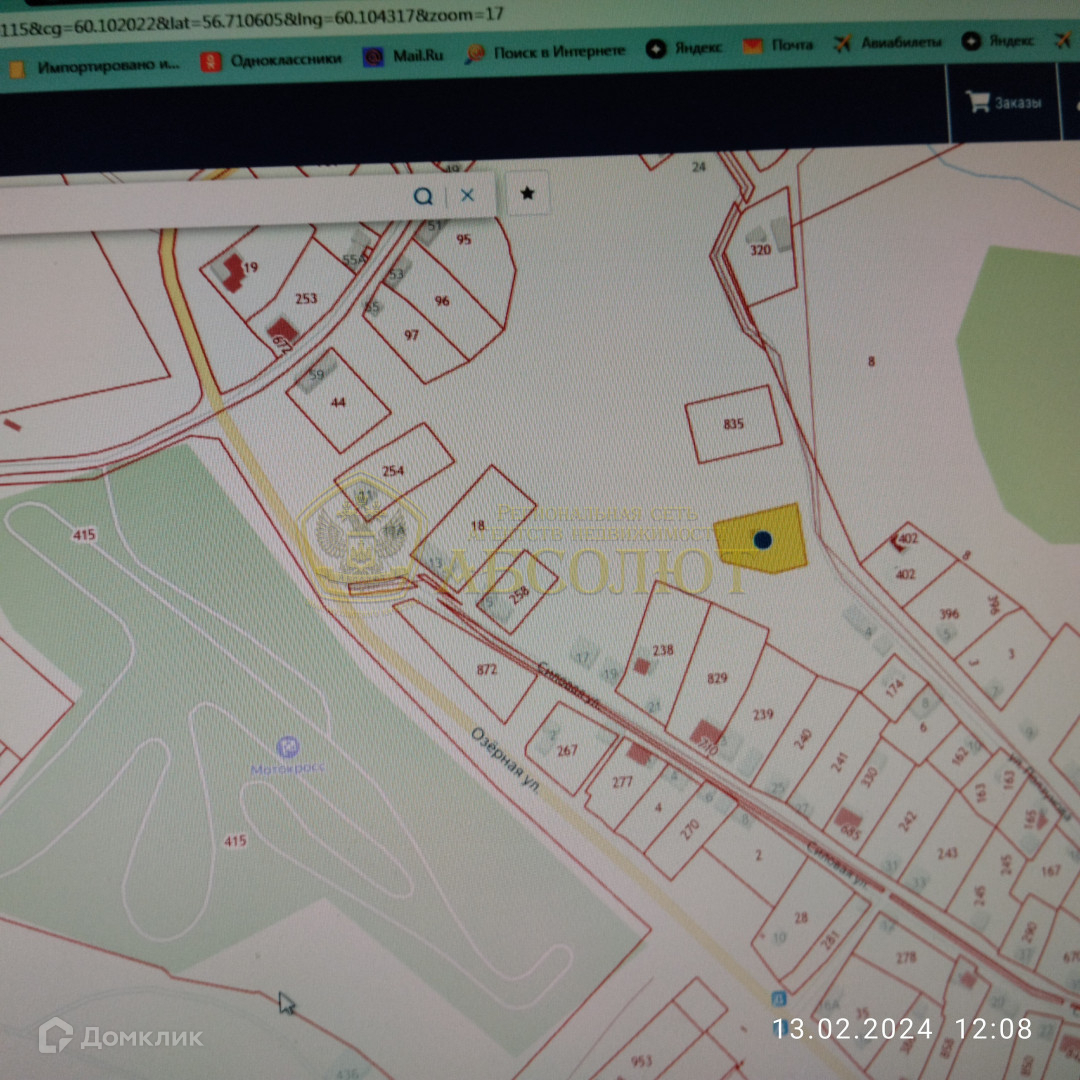
Task: Select parcel 253 on the map
Action: (306, 298)
